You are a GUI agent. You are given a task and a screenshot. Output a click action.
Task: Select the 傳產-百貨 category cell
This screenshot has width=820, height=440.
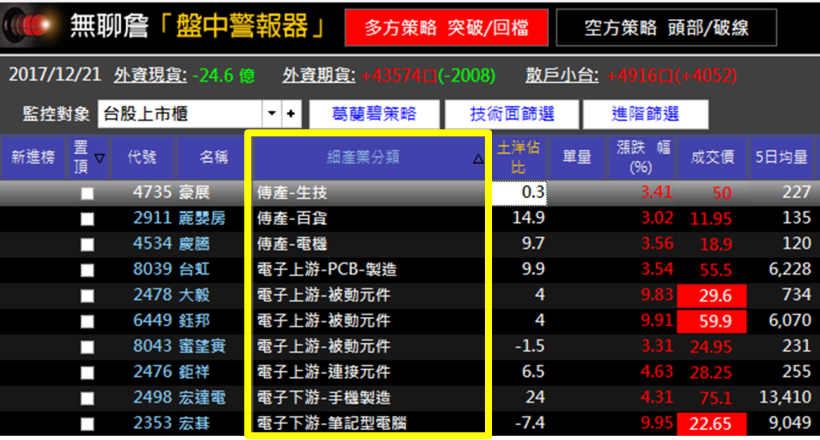coord(368,218)
